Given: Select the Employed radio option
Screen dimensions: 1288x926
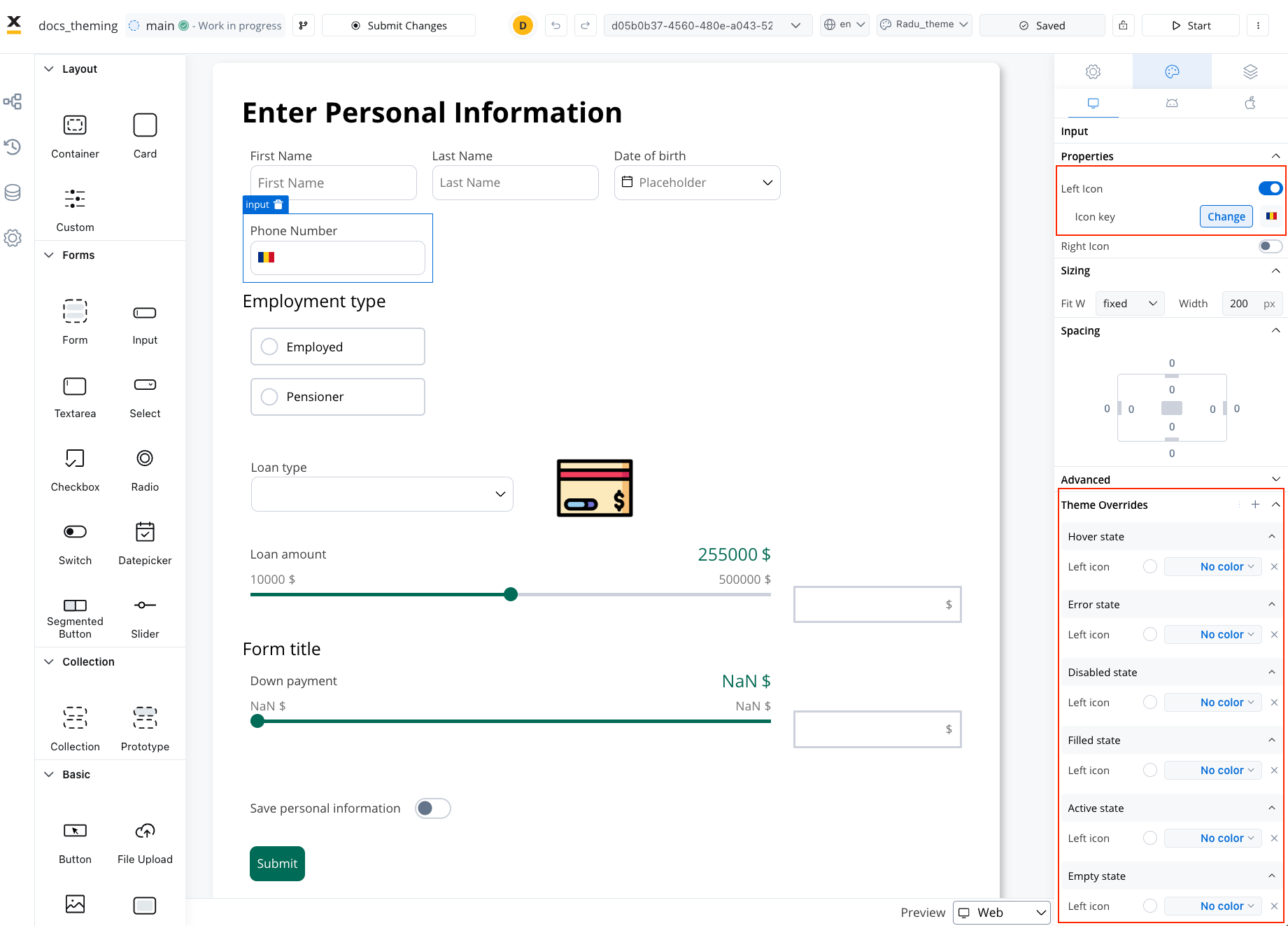Looking at the screenshot, I should (338, 346).
